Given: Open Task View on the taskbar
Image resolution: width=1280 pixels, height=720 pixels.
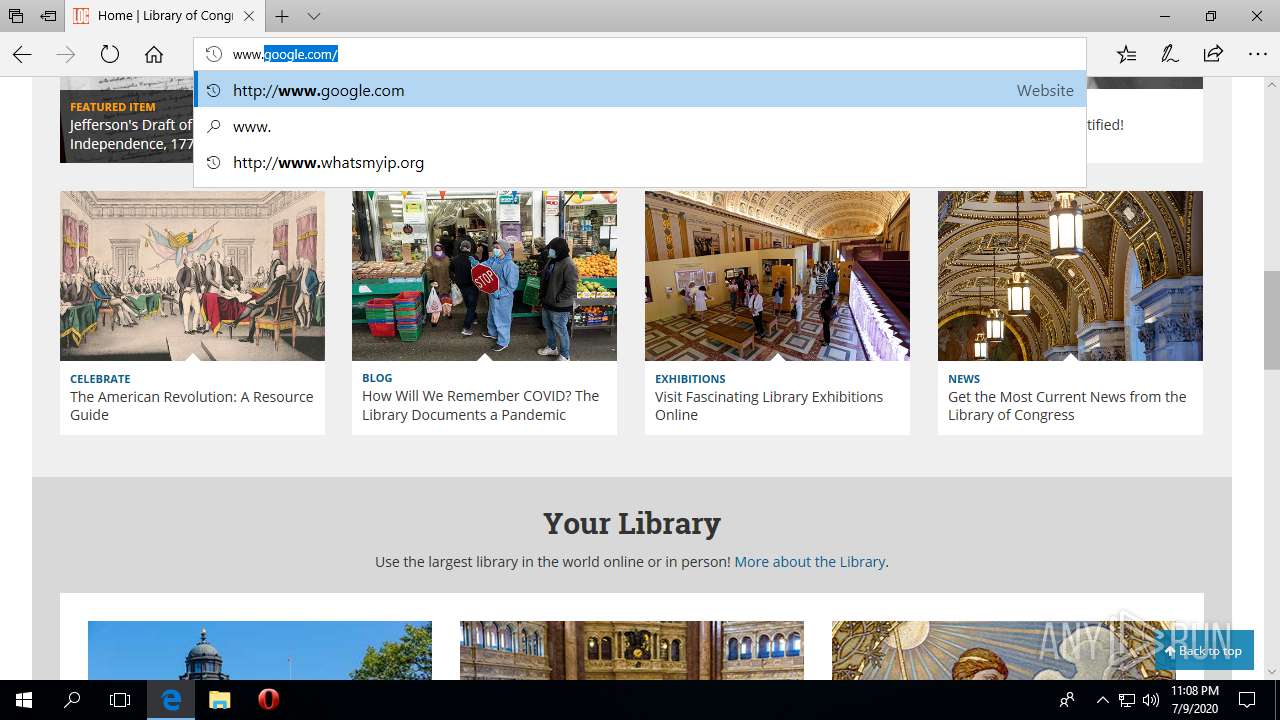Looking at the screenshot, I should point(120,700).
